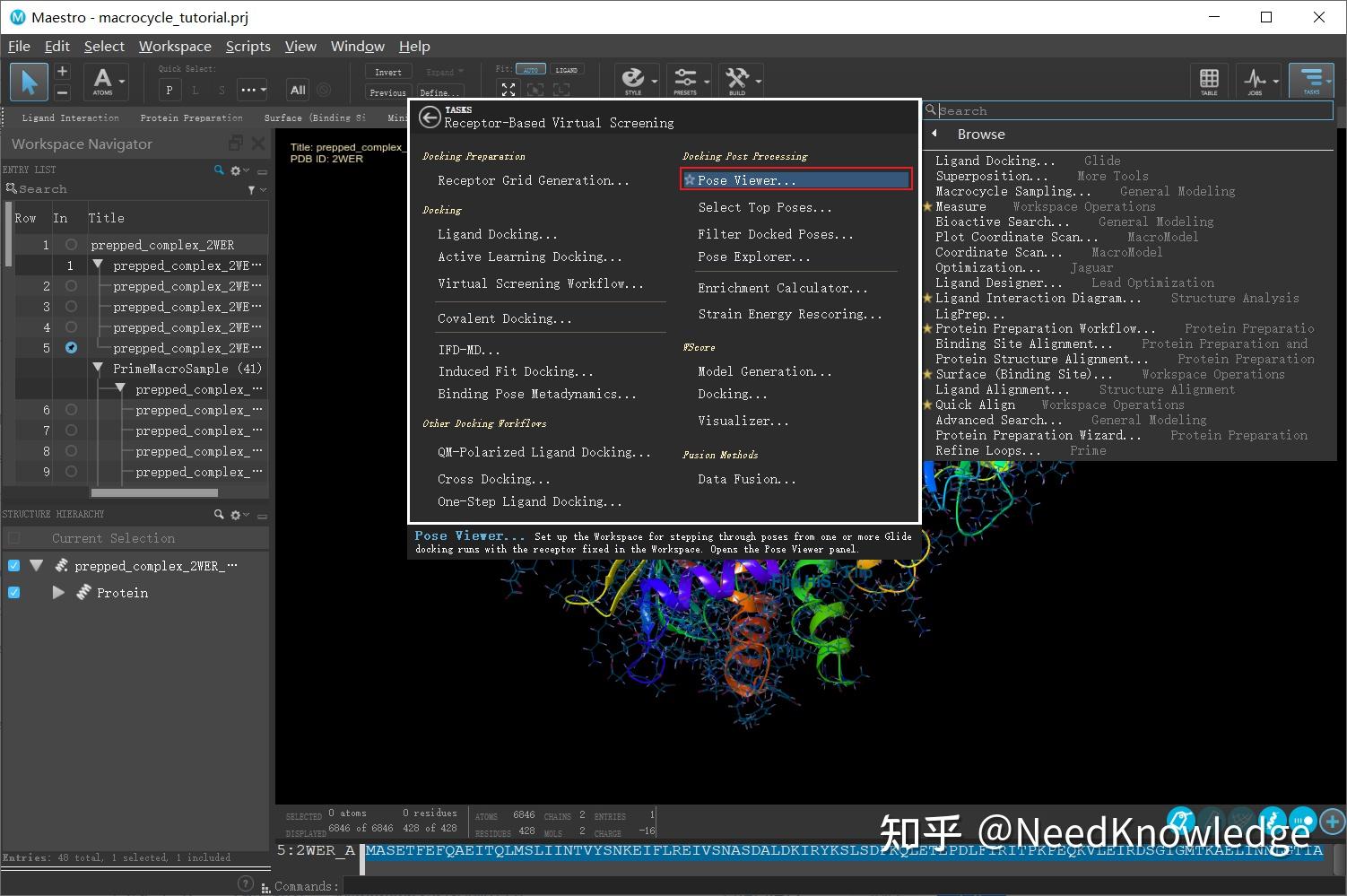Uncheck prepped_complex_2WER hierarchy checkbox
1347x896 pixels.
pyautogui.click(x=14, y=566)
